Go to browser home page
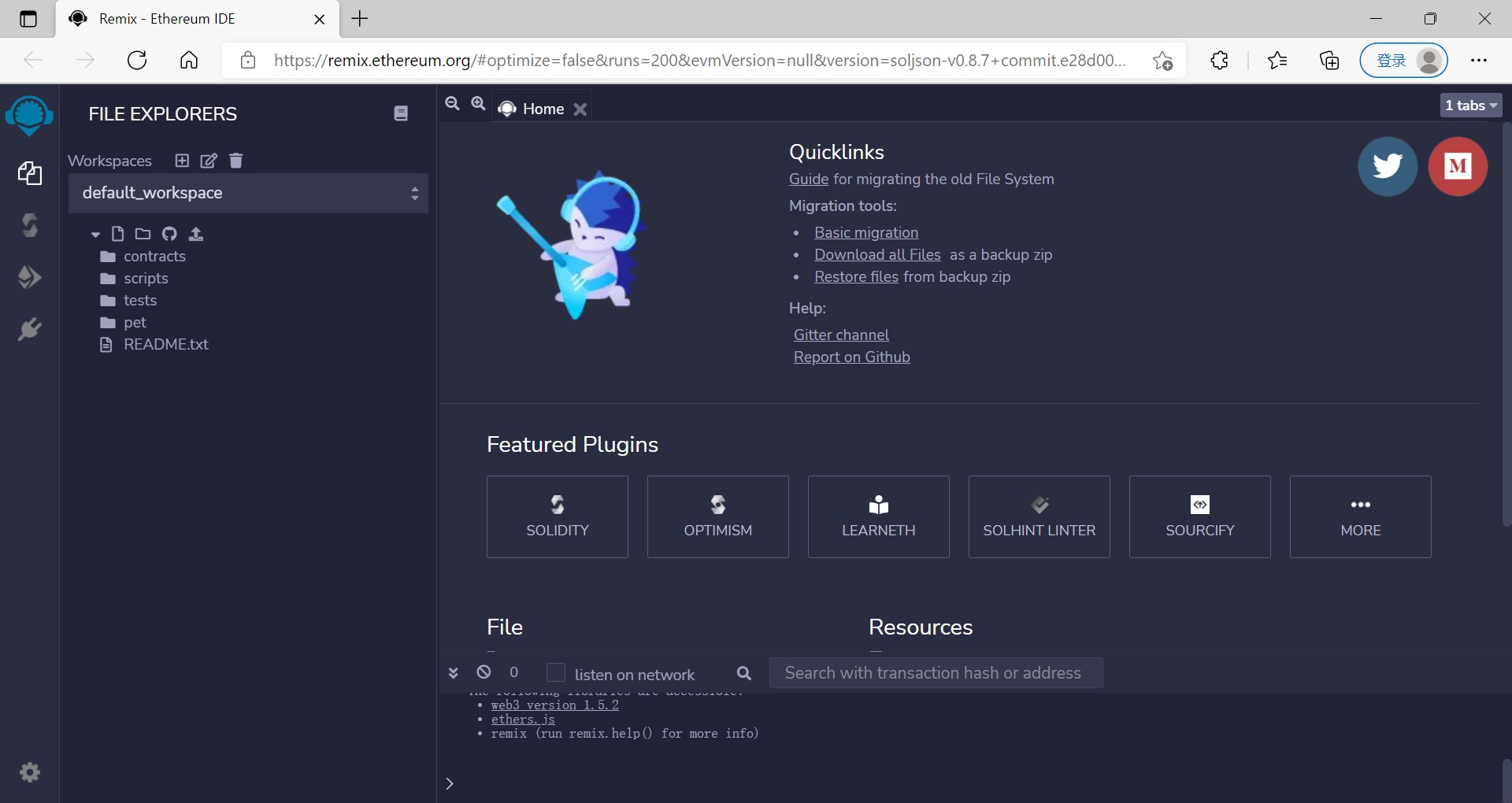 tap(189, 60)
